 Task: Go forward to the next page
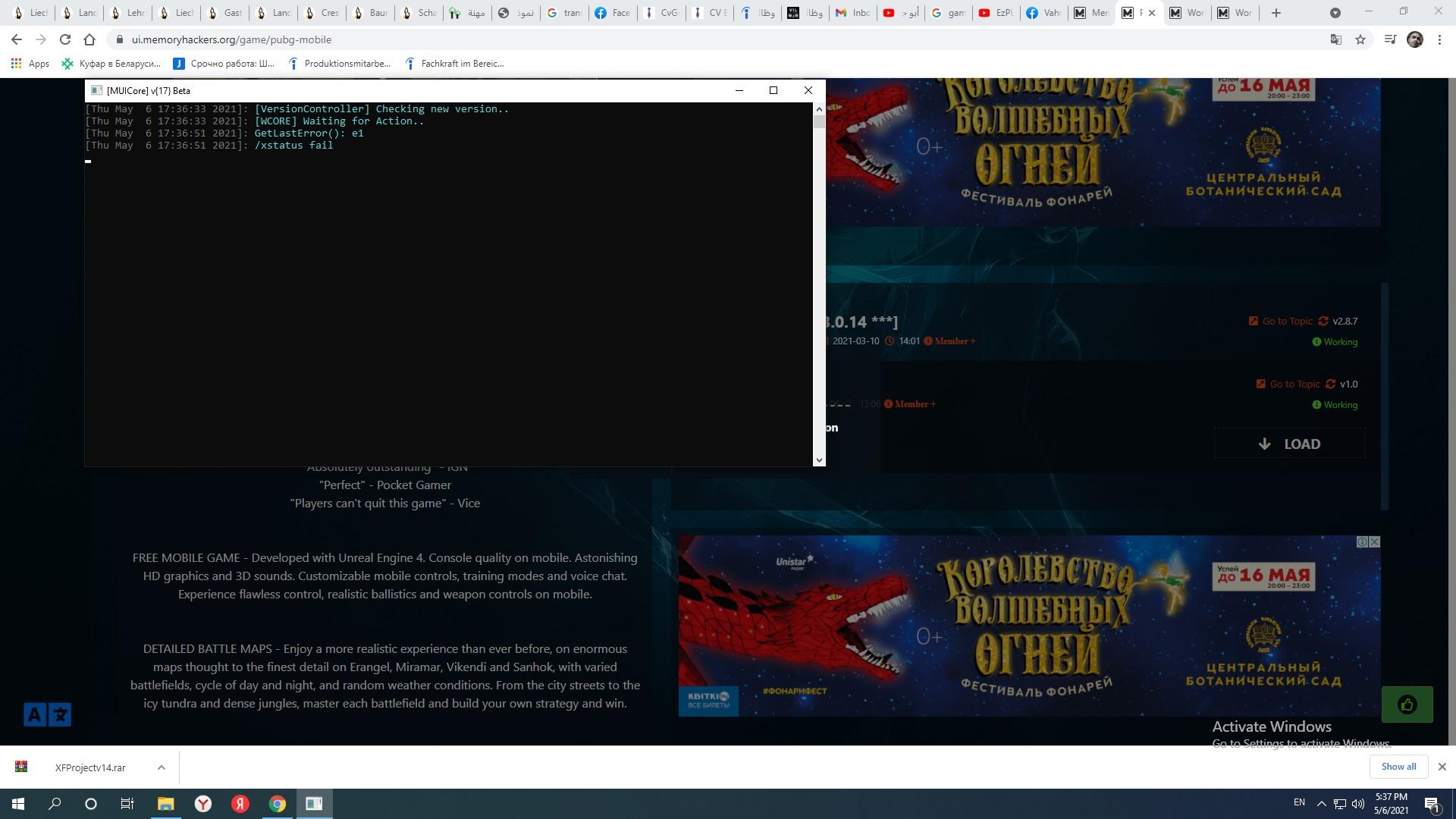[x=41, y=39]
